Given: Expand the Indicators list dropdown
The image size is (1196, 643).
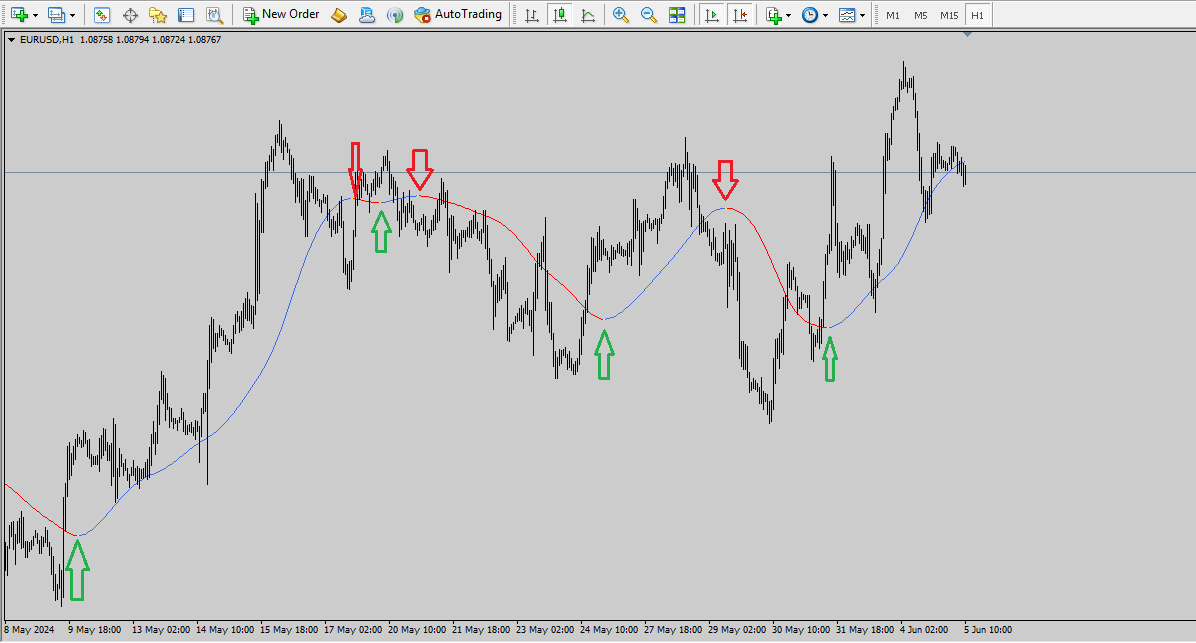Looking at the screenshot, I should 788,16.
